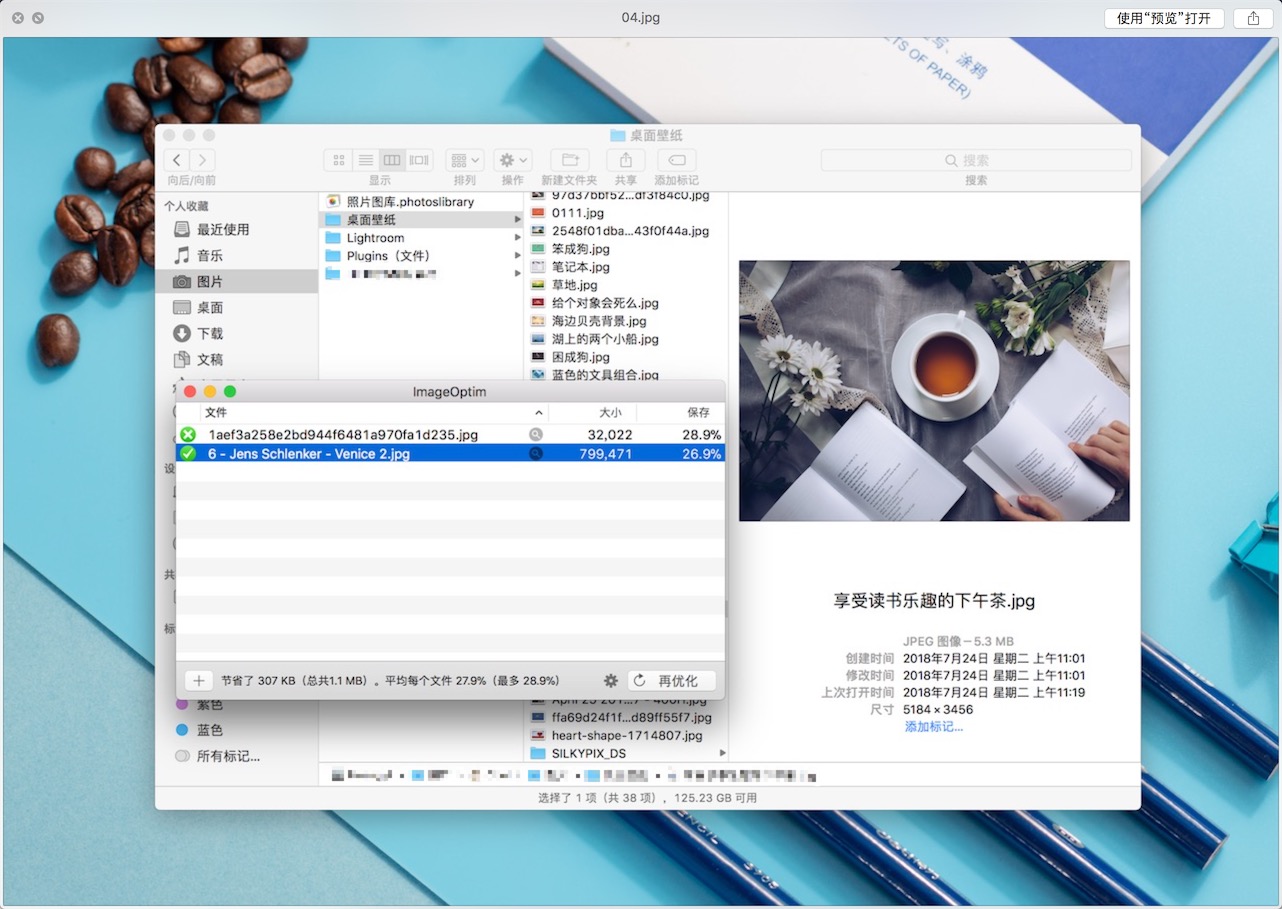Reveal 1aef3a258e file with magnifier icon
The width and height of the screenshot is (1282, 909).
(536, 435)
